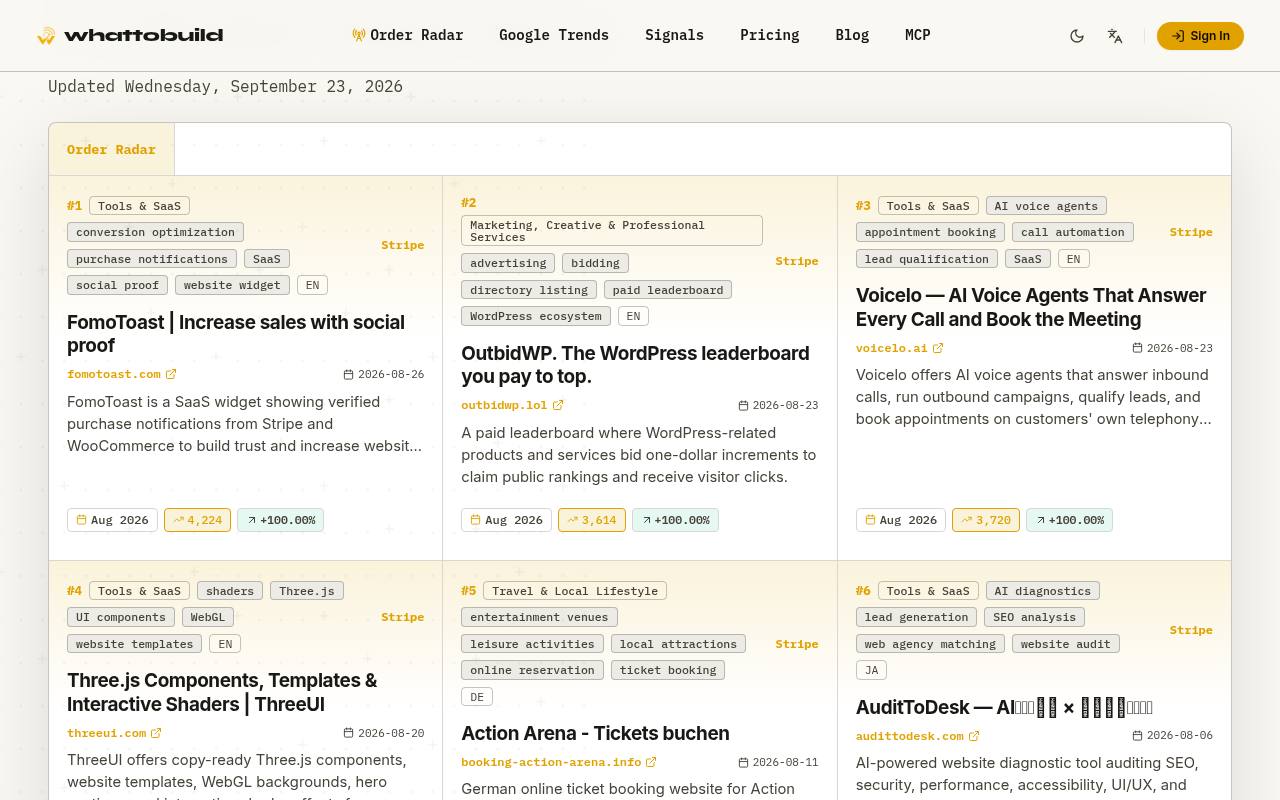
Task: Click the SEO analysis tag
Action: pyautogui.click(x=1034, y=617)
